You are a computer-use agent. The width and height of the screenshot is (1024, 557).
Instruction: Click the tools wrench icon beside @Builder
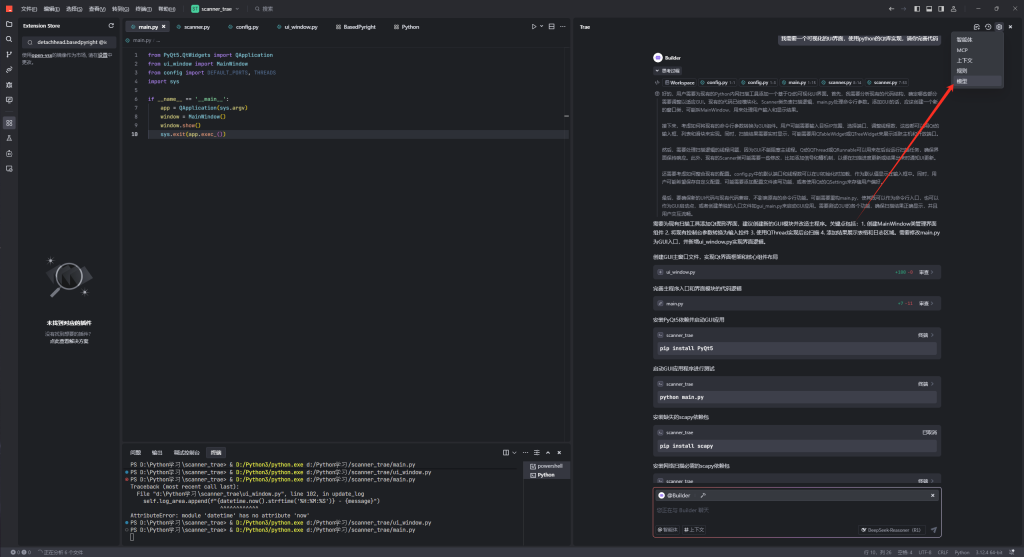coord(703,496)
